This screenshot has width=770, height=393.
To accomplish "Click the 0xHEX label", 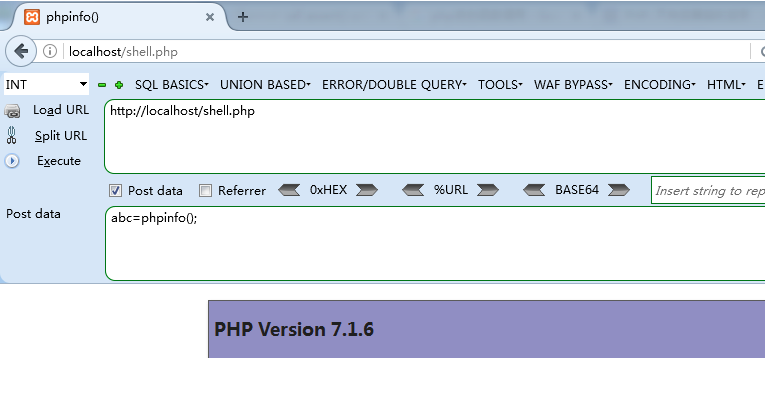I will pyautogui.click(x=328, y=190).
